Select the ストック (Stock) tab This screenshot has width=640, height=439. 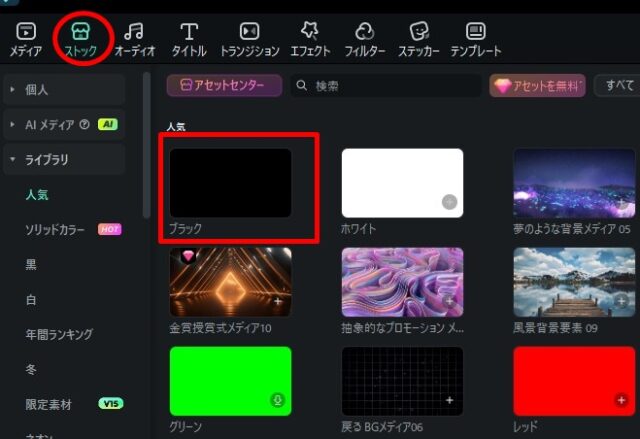81,40
